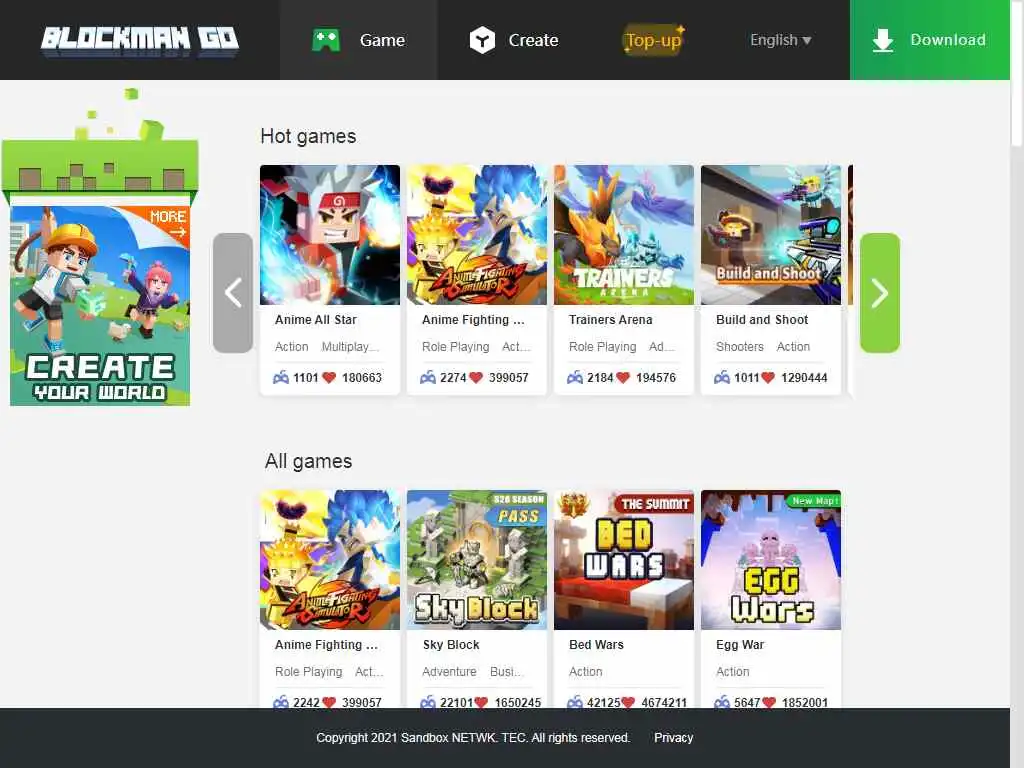Image resolution: width=1024 pixels, height=768 pixels.
Task: Click the Build and Shoot title
Action: click(761, 320)
